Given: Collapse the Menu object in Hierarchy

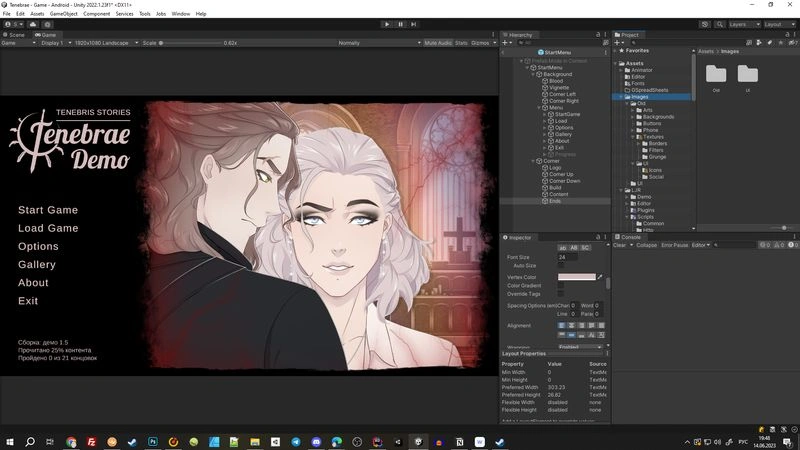Looking at the screenshot, I should click(x=539, y=108).
